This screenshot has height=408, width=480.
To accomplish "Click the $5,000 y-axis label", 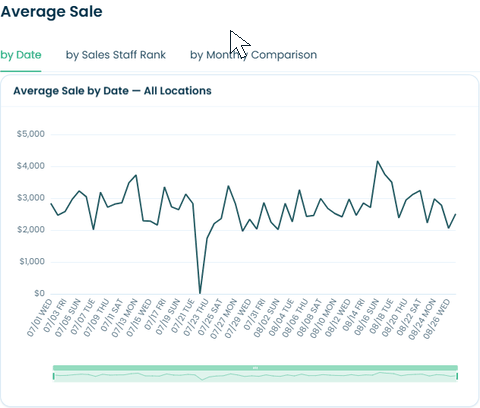I will coord(31,134).
